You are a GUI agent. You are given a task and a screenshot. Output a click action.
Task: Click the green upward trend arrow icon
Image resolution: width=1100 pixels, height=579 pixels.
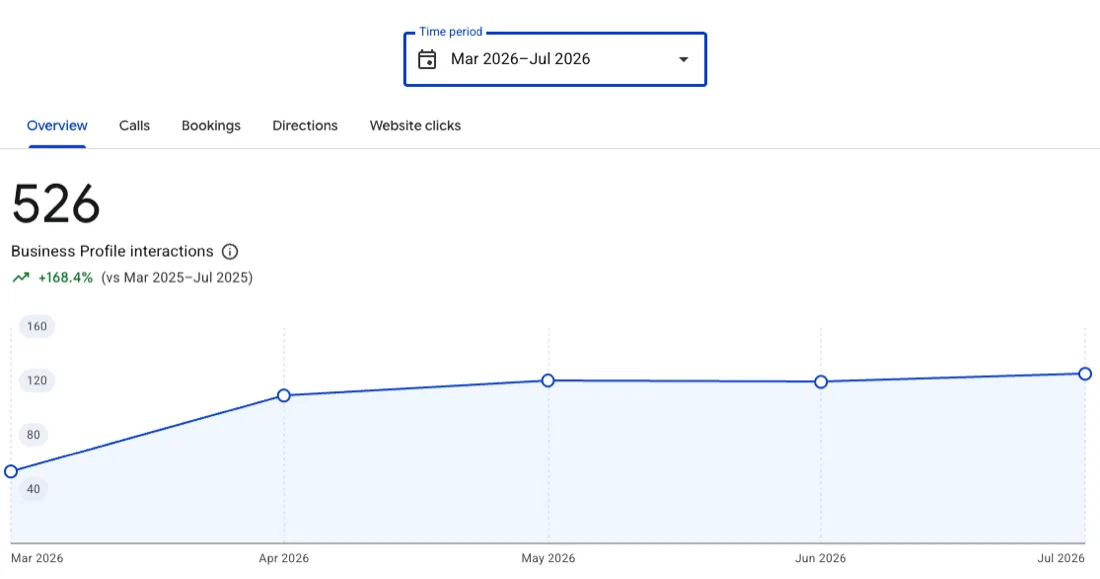[21, 277]
